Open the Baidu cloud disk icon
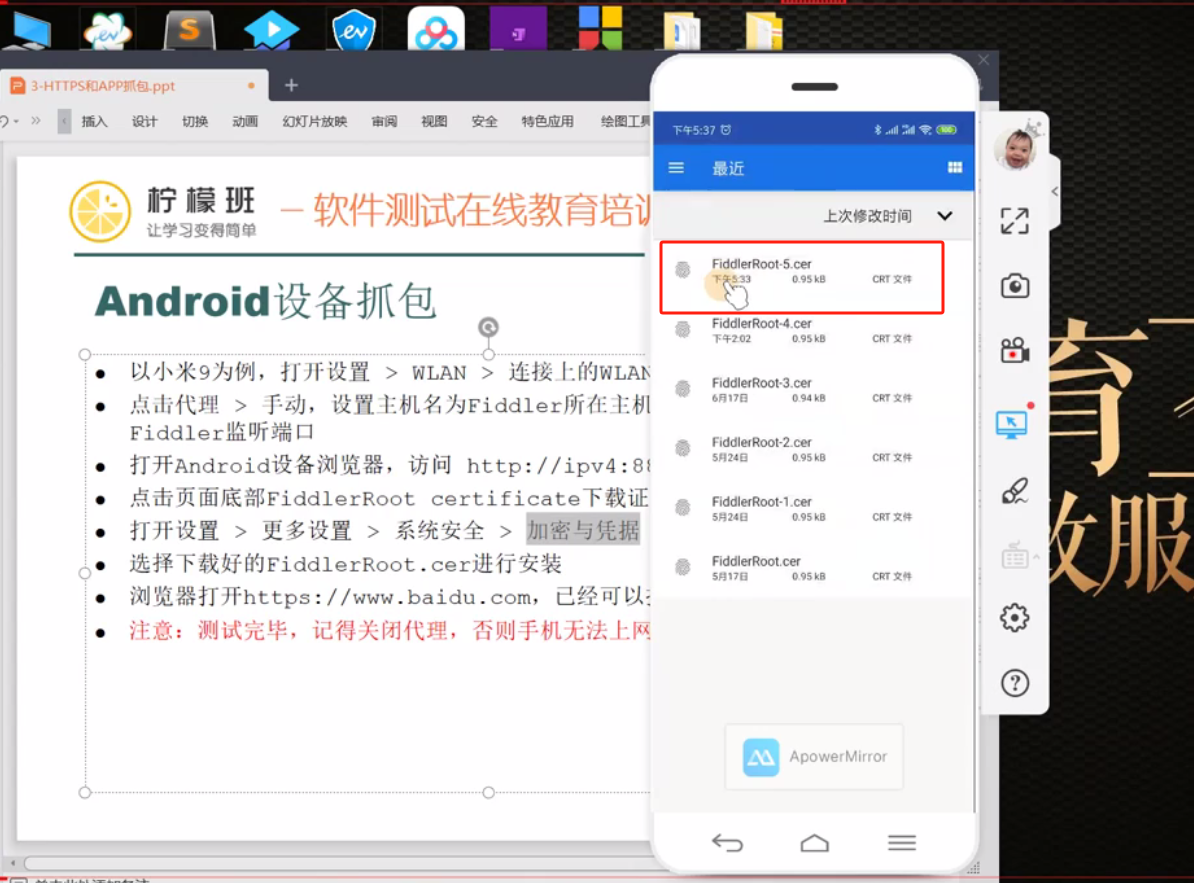 pyautogui.click(x=436, y=29)
